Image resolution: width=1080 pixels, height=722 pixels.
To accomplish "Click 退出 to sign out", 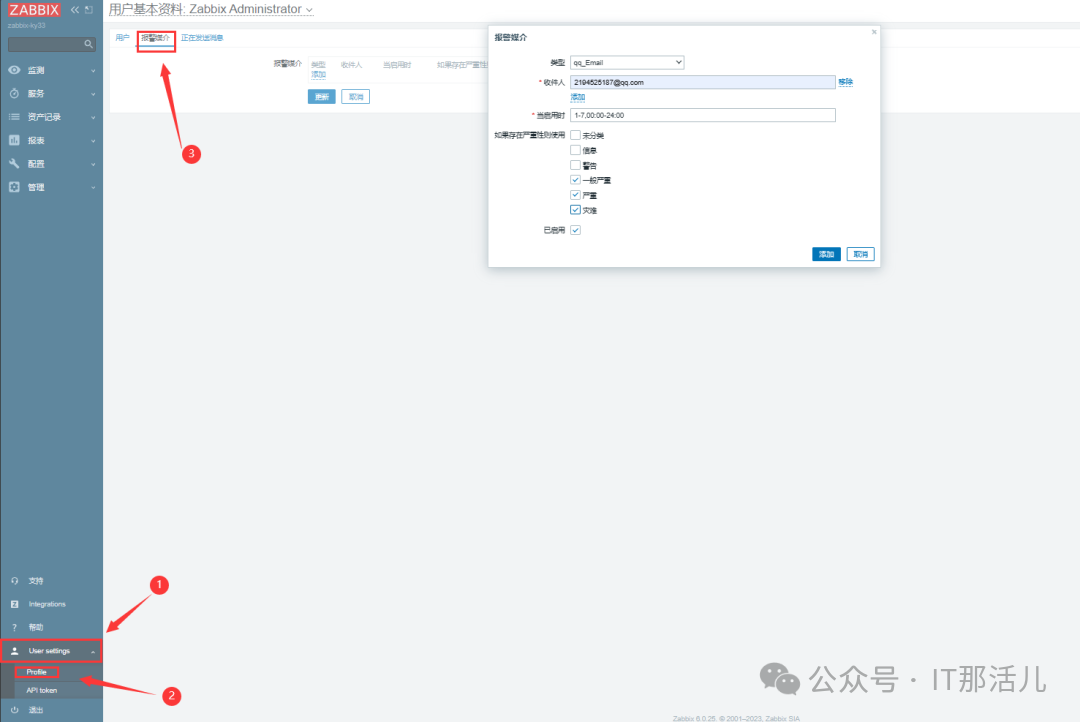I will (36, 710).
